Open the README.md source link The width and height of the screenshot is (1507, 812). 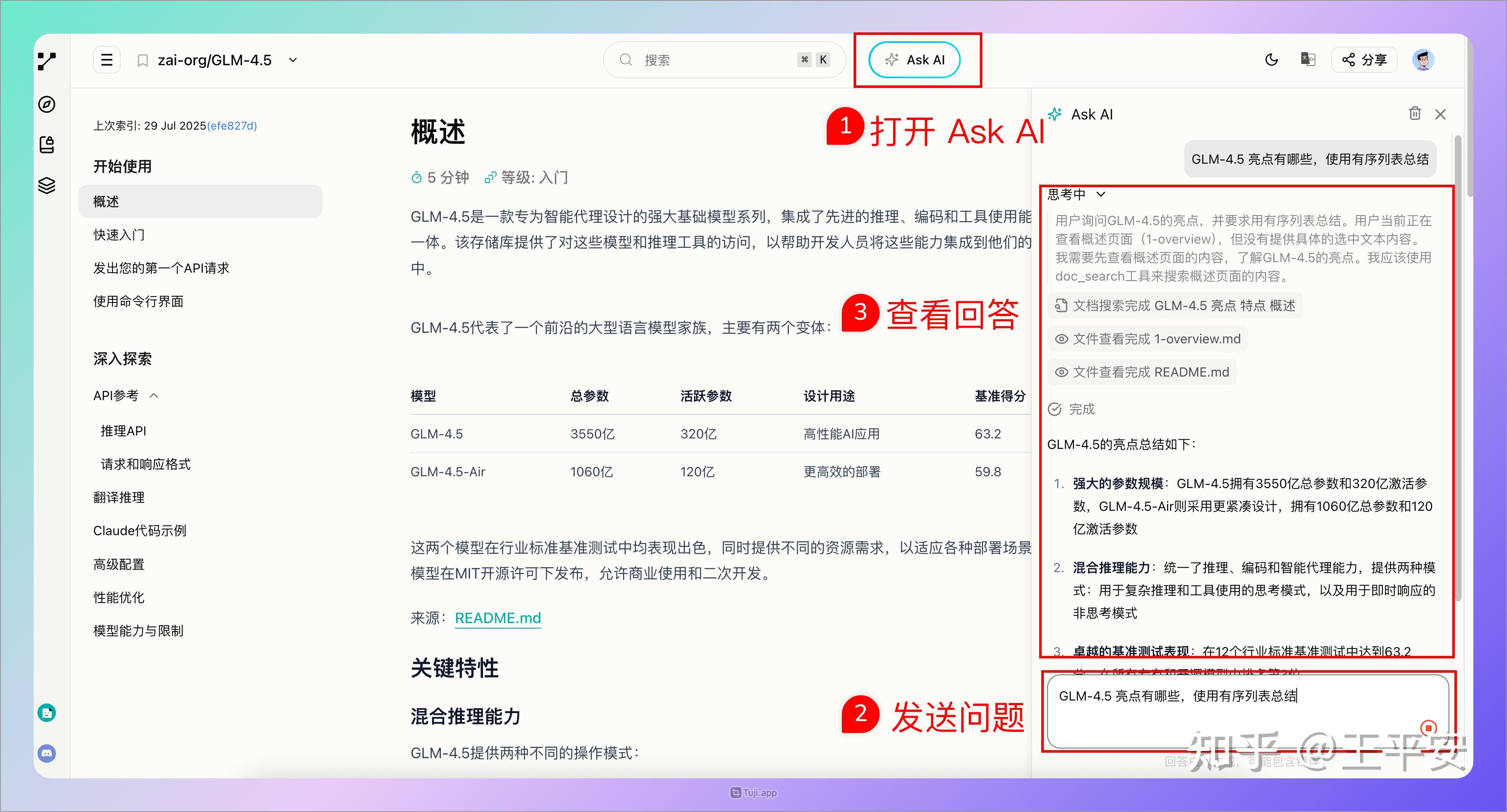pos(497,618)
